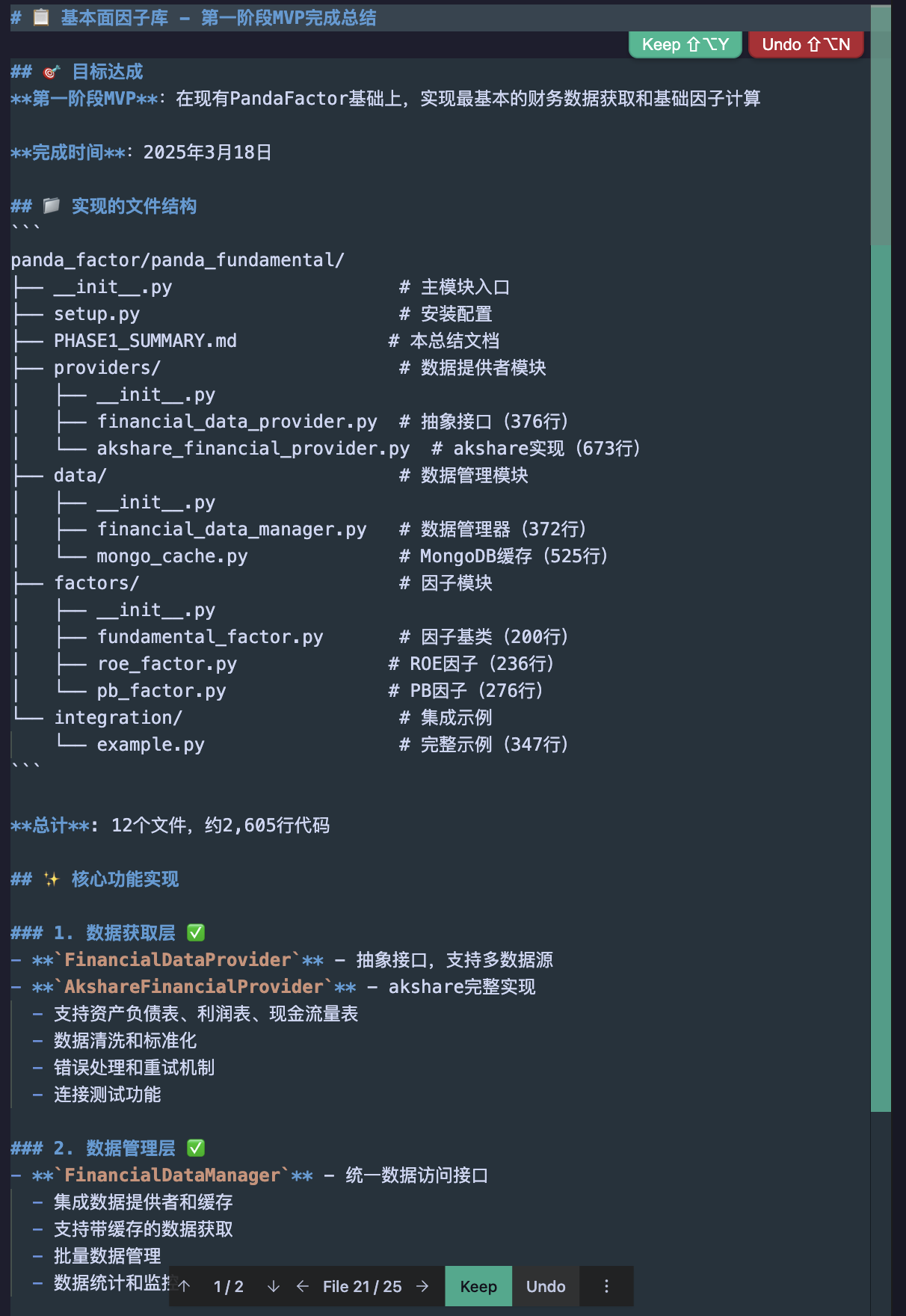Click the Keep ⇧⌥Y button at top
This screenshot has width=906, height=1316.
685,45
